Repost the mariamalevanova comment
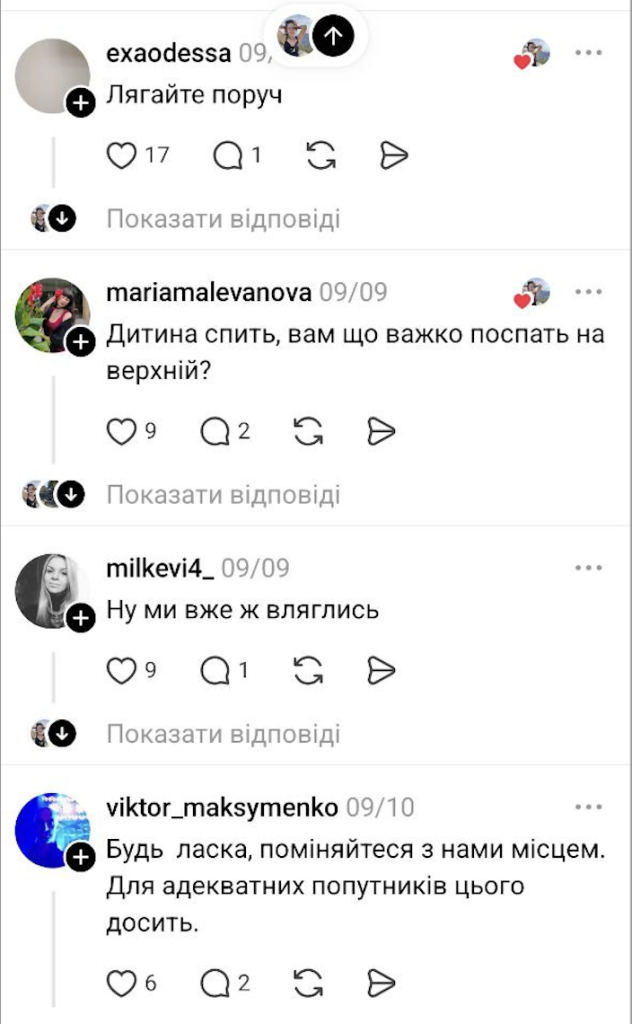Viewport: 632px width, 1024px height. coord(308,431)
